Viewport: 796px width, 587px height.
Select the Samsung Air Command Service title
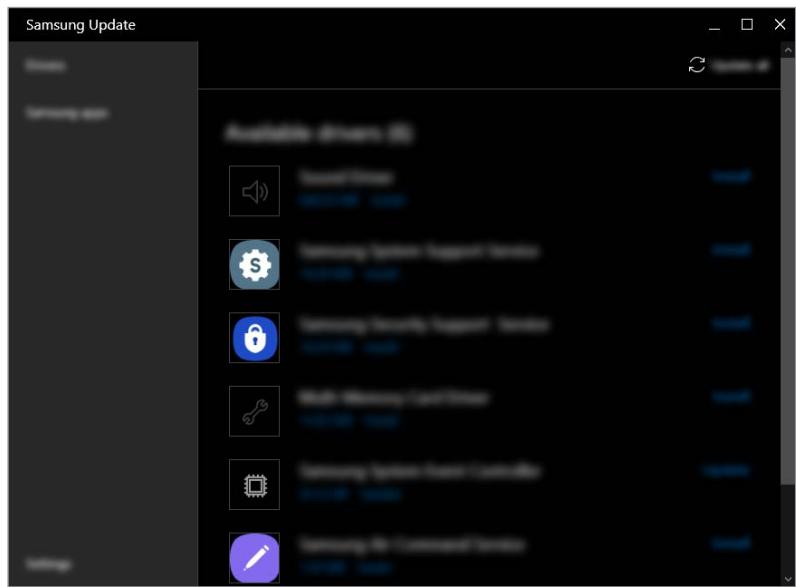click(412, 544)
